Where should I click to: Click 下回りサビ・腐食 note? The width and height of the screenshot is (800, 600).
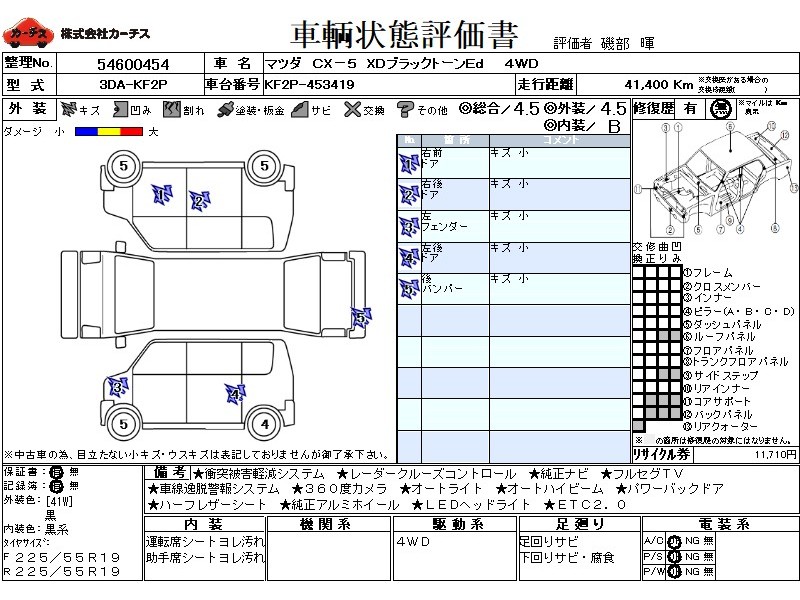567,558
